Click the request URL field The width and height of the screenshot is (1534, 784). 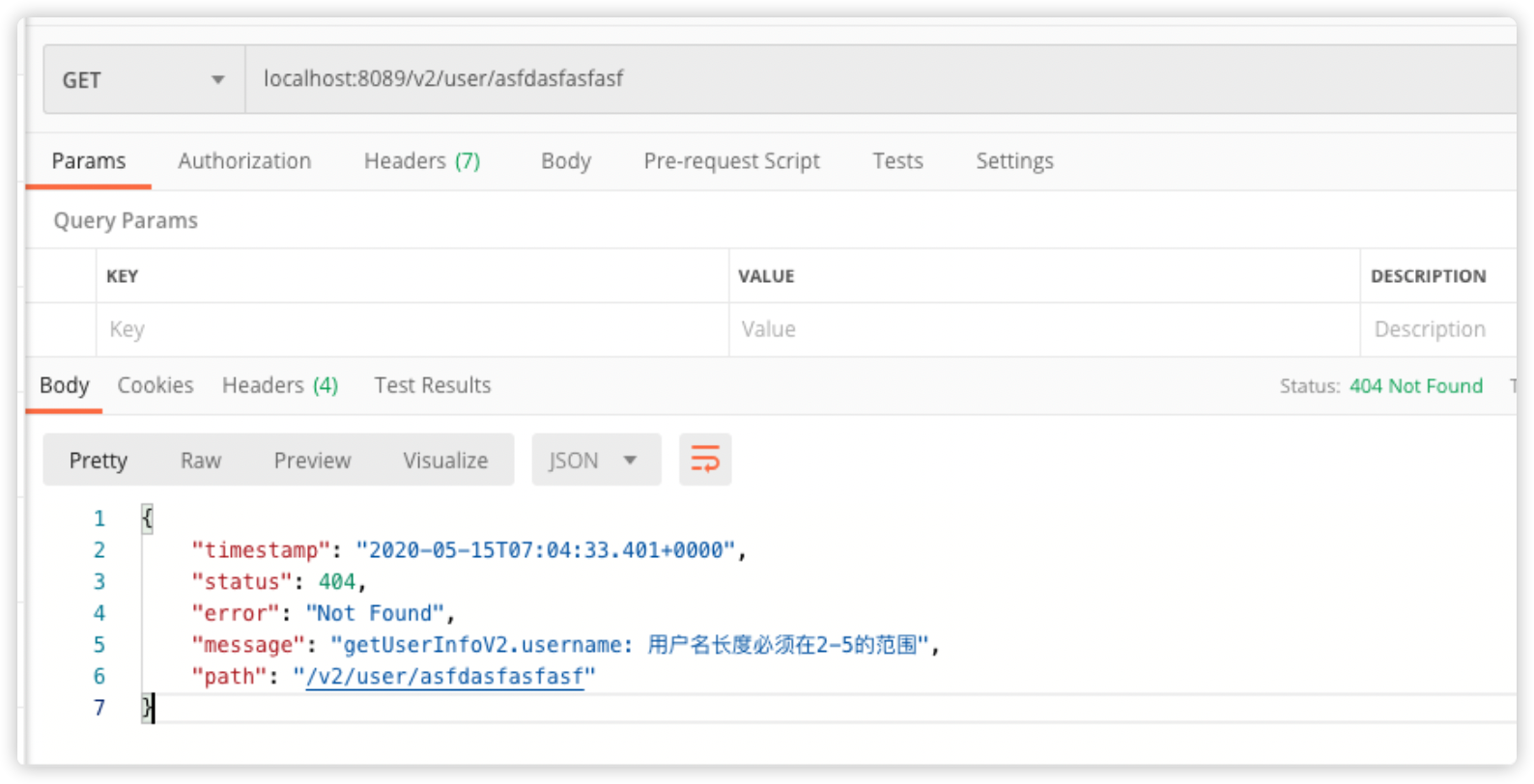[x=879, y=79]
